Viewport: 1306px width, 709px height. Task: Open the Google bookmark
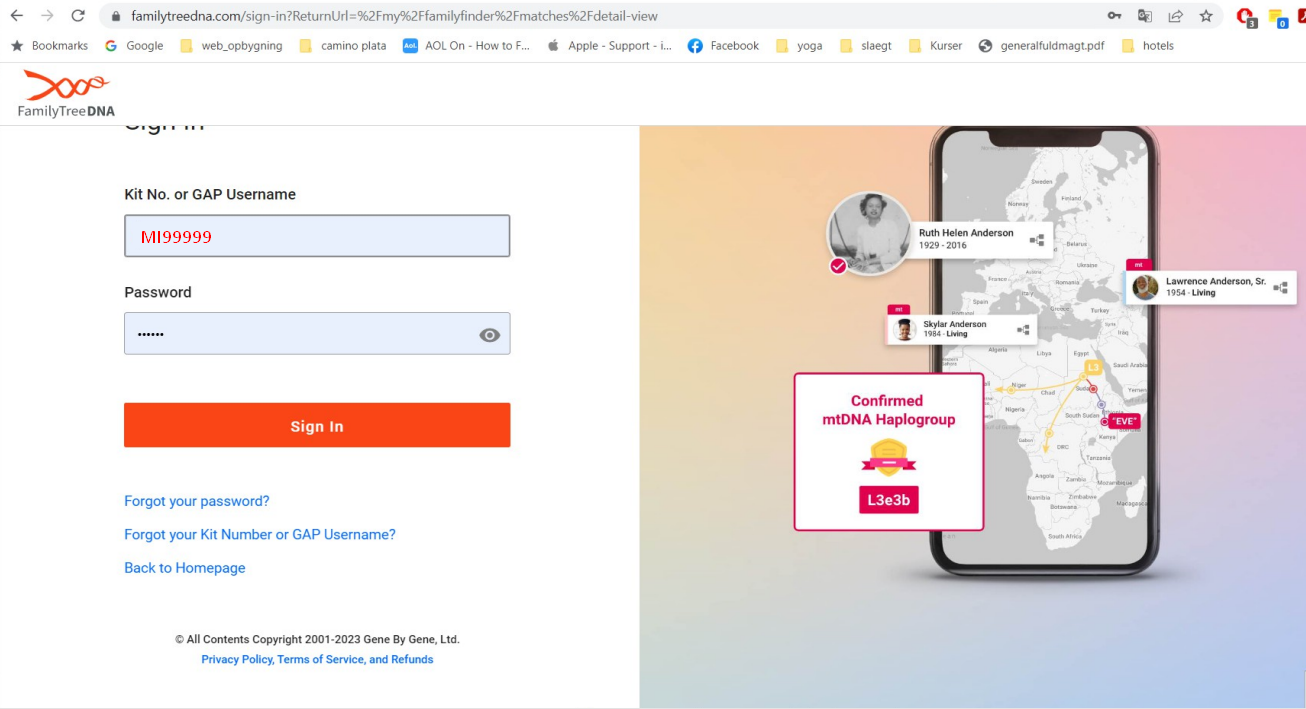[134, 46]
